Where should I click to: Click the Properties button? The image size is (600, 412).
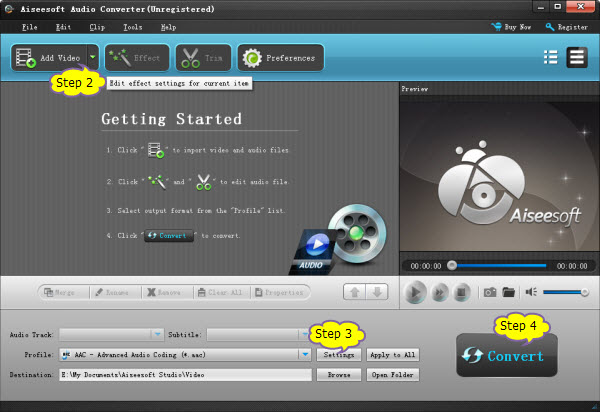(x=279, y=292)
